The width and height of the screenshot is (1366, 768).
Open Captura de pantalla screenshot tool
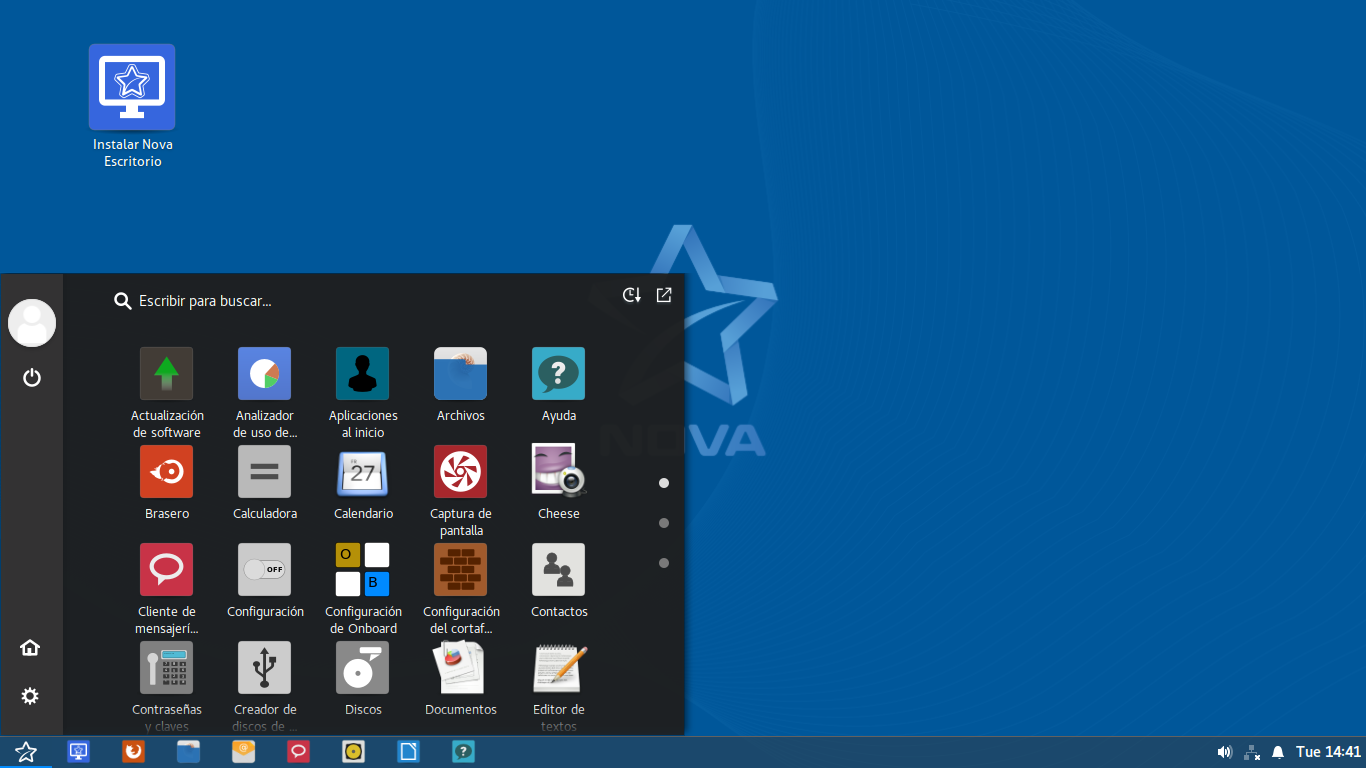[x=460, y=472]
